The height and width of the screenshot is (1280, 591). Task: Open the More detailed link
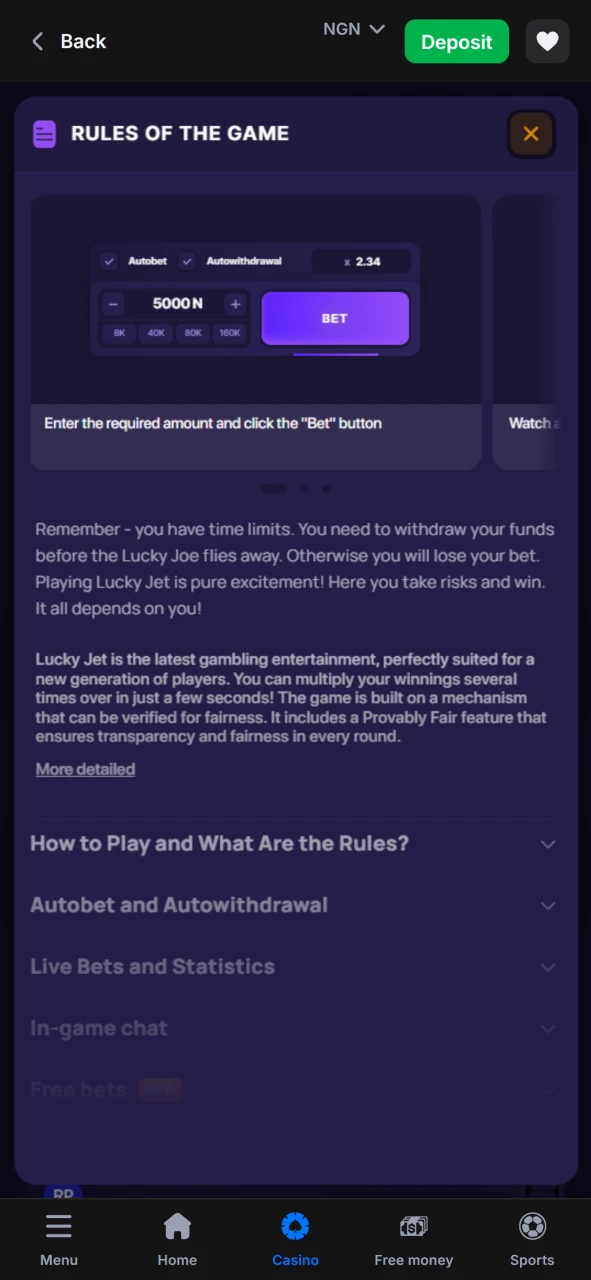pos(85,769)
